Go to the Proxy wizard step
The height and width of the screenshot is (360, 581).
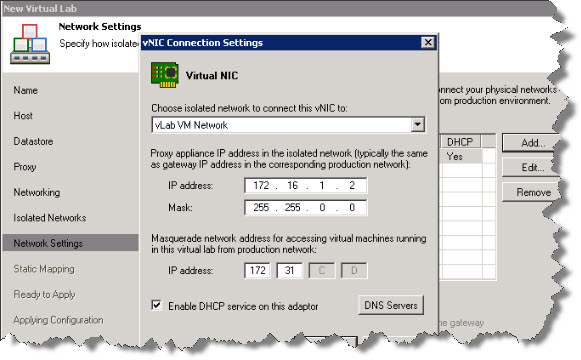(25, 167)
